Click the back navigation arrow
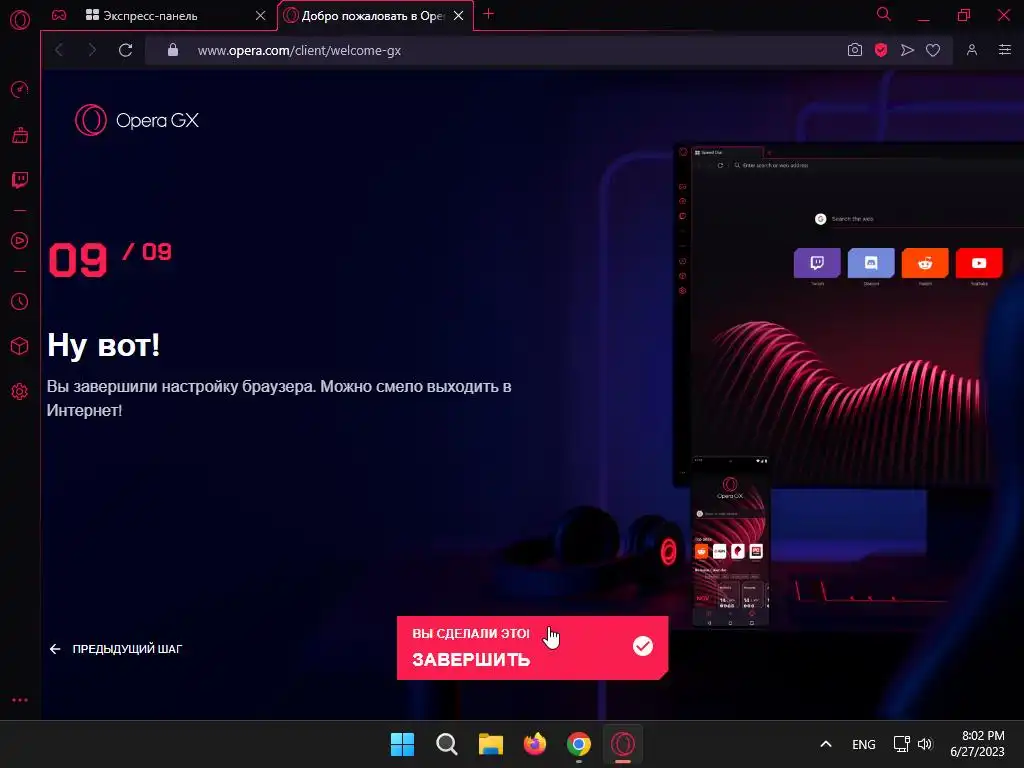1024x768 pixels. click(59, 50)
